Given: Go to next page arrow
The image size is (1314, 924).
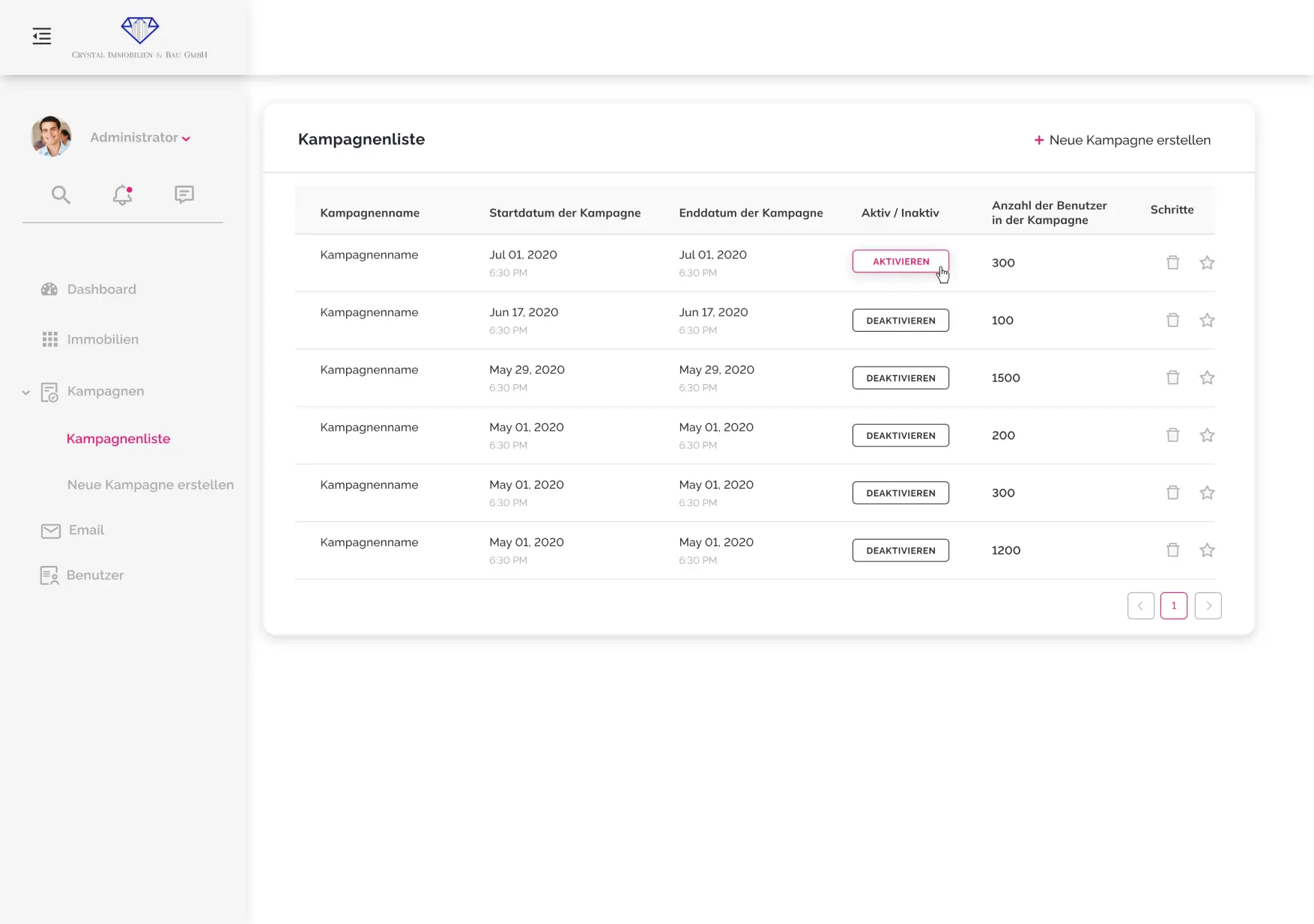Looking at the screenshot, I should click(x=1208, y=606).
